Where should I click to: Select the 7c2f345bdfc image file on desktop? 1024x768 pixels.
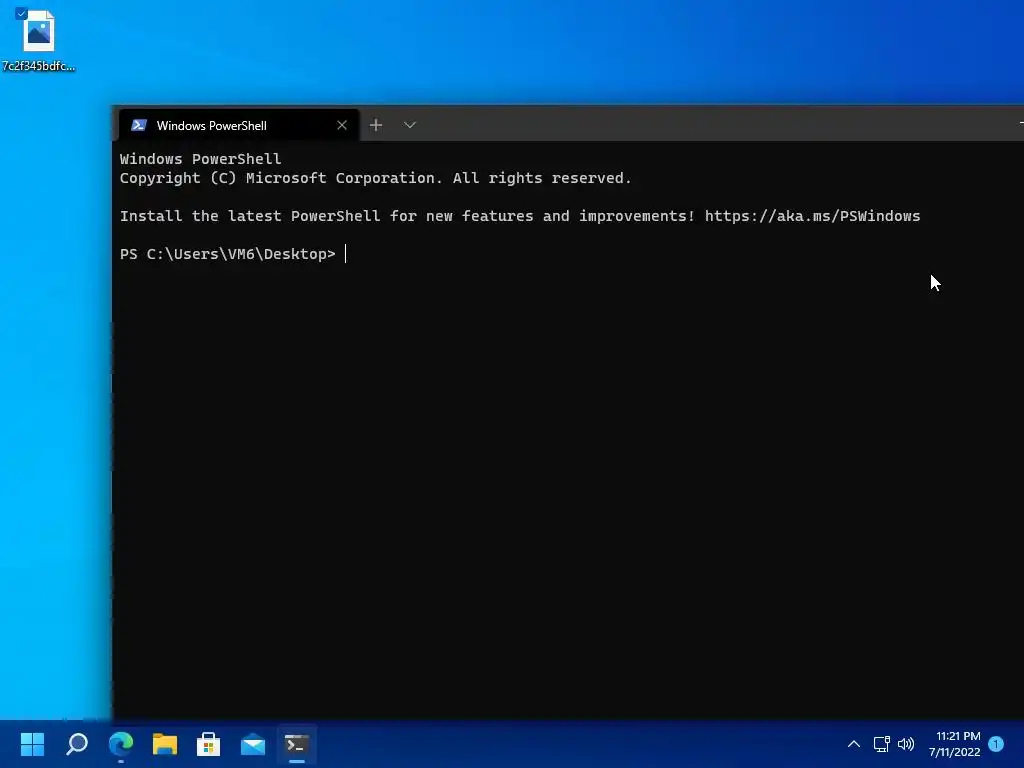point(39,39)
